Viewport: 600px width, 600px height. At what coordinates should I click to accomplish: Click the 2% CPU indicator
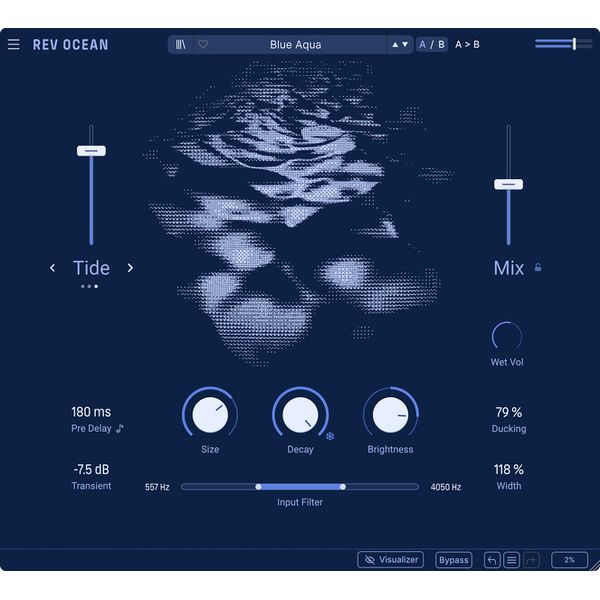pos(569,560)
